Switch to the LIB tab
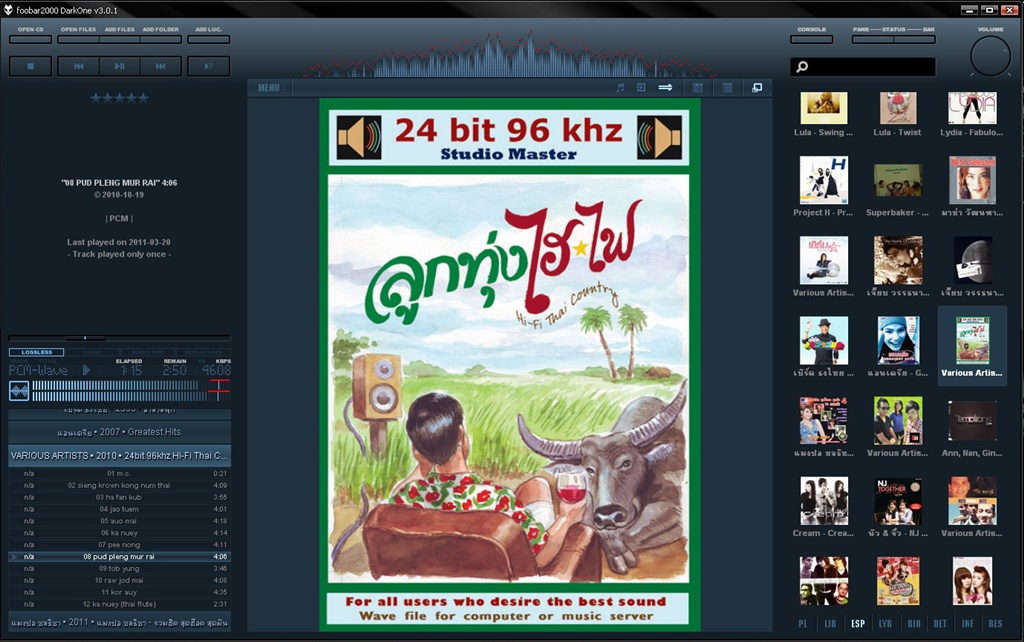1024x642 pixels. 830,624
